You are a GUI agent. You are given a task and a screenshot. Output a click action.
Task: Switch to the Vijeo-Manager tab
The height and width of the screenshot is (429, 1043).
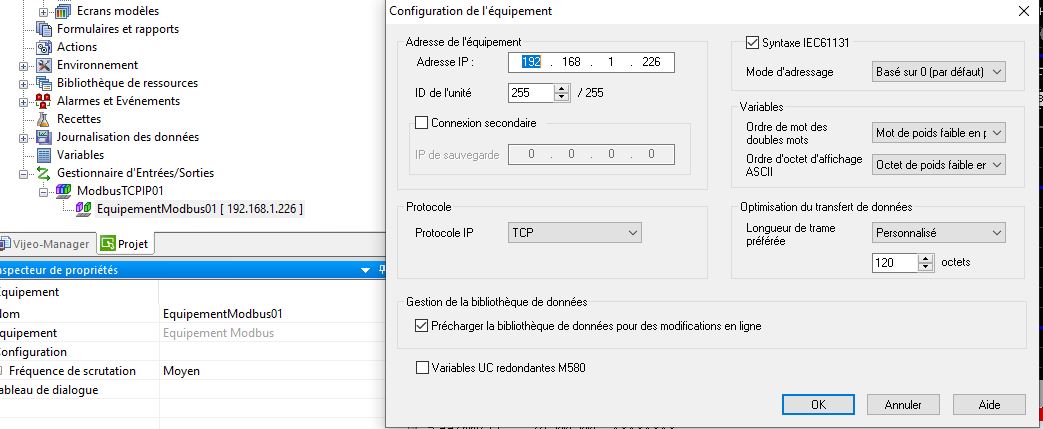(46, 244)
